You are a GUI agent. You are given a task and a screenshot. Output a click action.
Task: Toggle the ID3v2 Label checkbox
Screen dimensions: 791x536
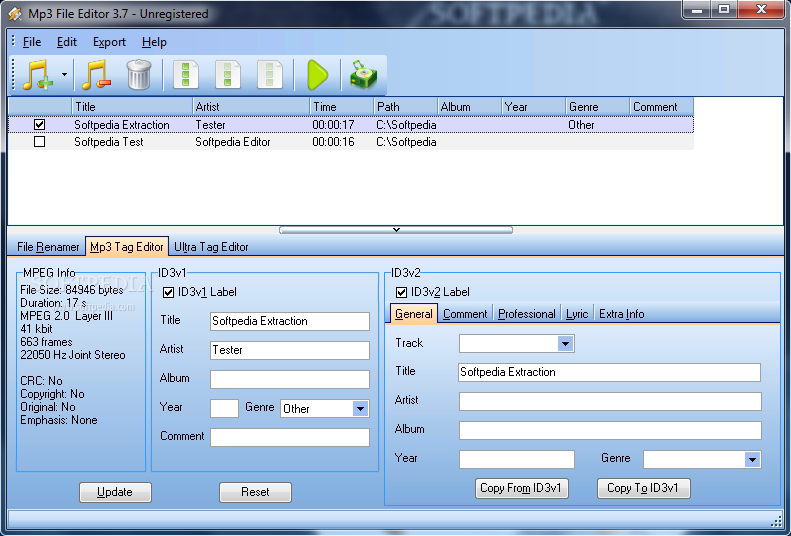(x=402, y=292)
